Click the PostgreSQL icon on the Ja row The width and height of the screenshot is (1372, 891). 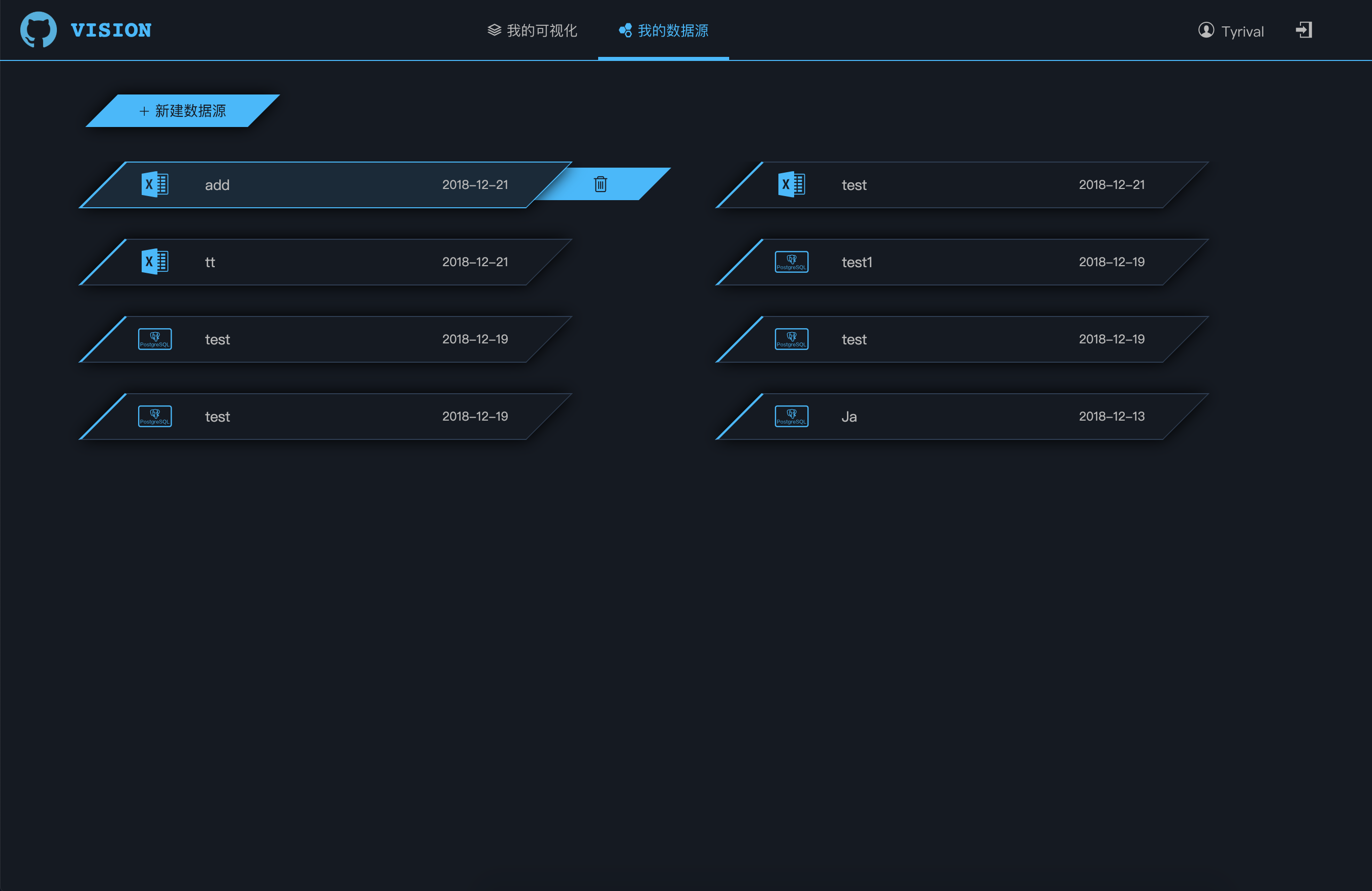[x=791, y=417]
